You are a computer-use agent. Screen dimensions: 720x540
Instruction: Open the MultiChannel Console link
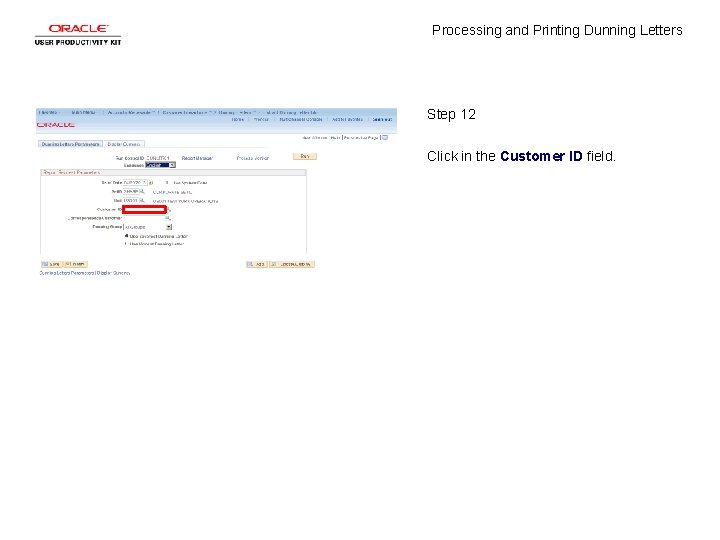[x=301, y=119]
